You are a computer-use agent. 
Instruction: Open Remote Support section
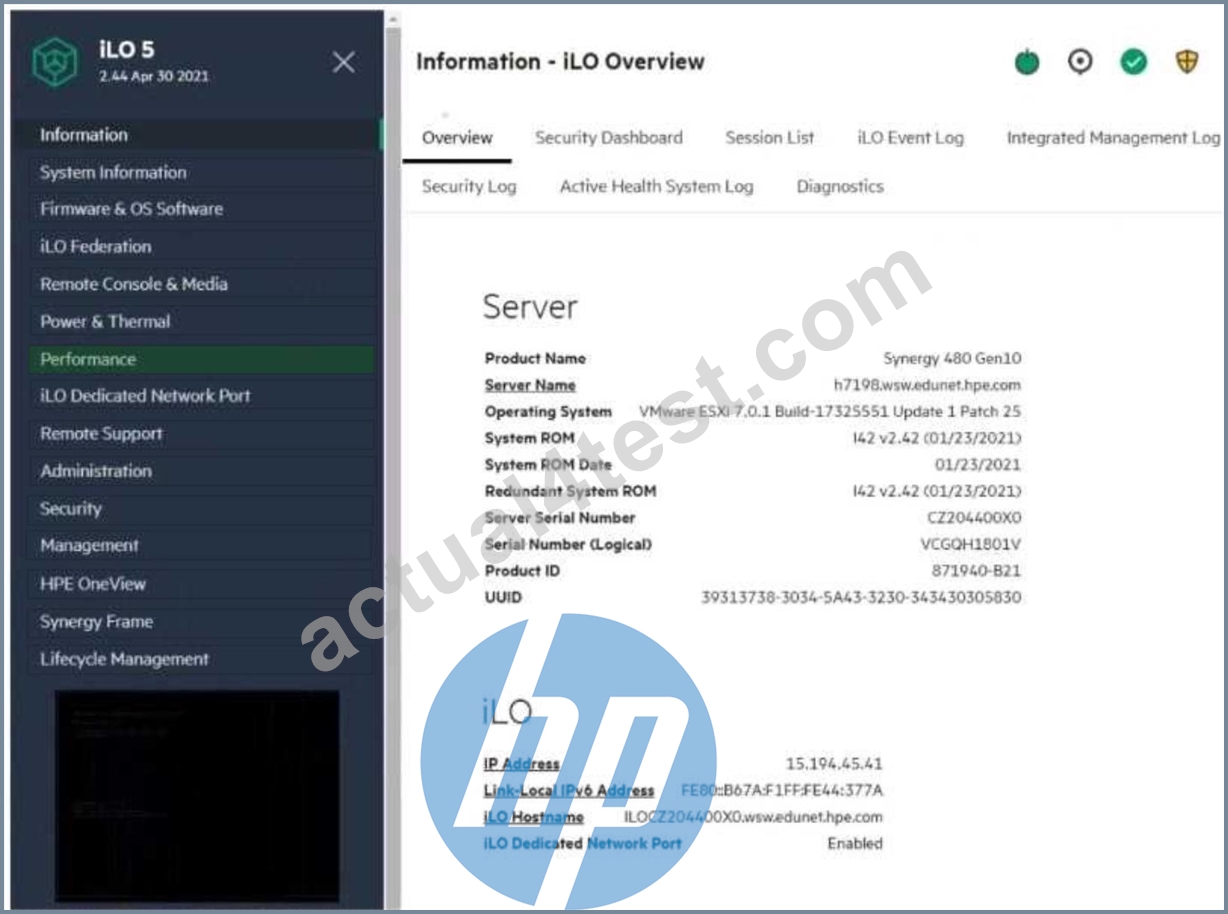(203, 434)
